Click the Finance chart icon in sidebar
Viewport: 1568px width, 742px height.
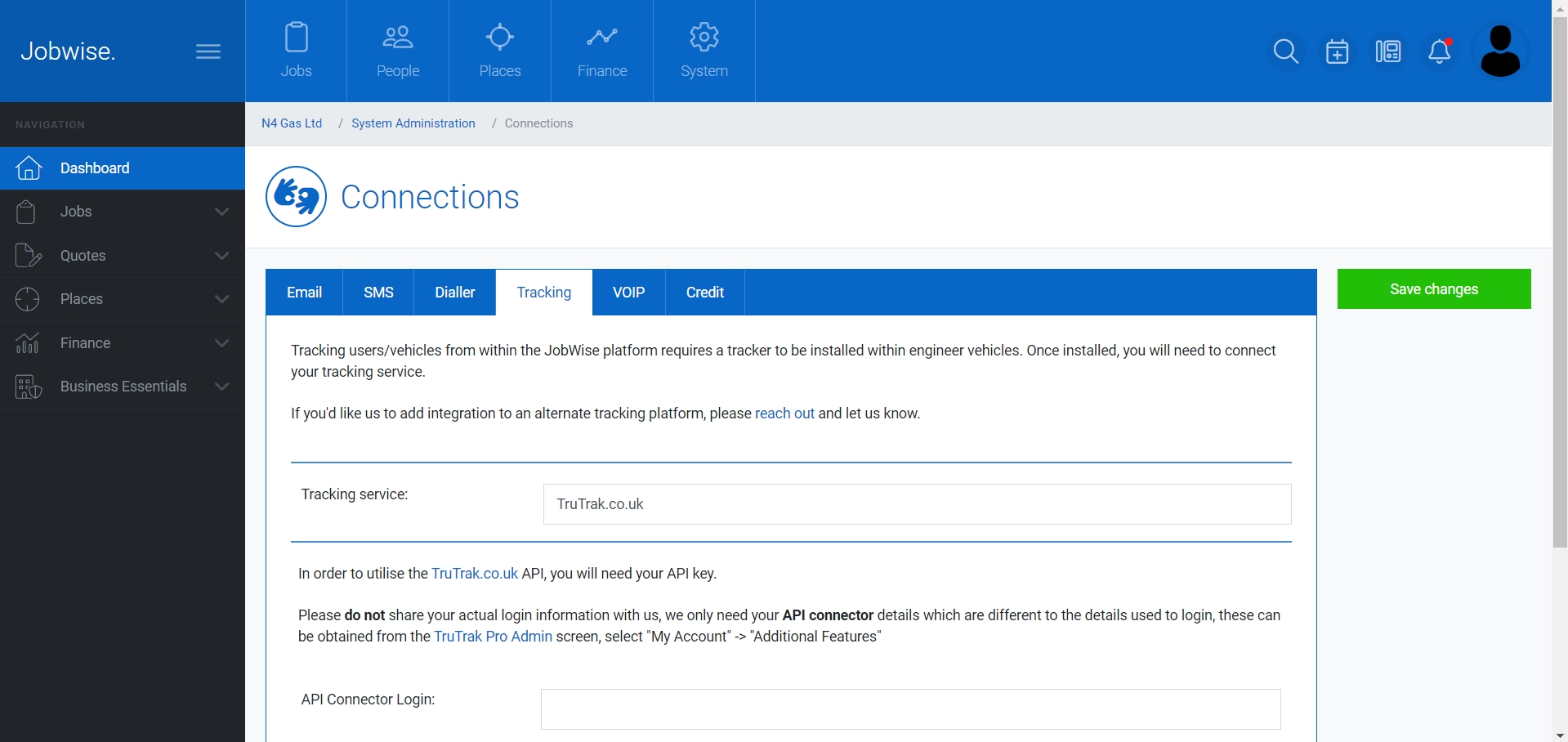tap(28, 342)
